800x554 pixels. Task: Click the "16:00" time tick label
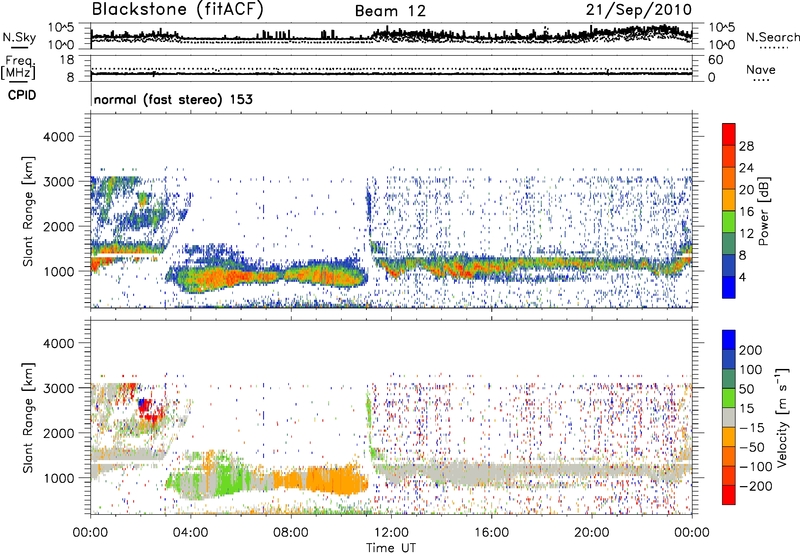coord(491,533)
